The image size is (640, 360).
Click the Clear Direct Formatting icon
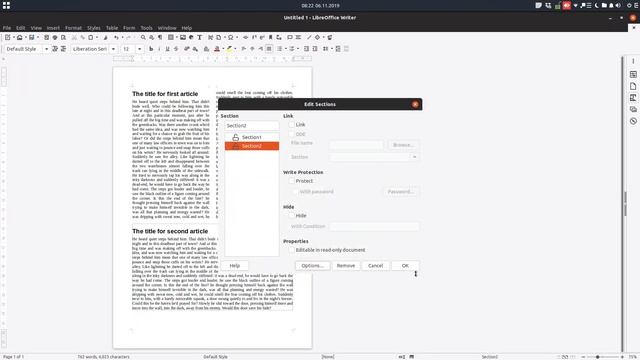click(207, 49)
